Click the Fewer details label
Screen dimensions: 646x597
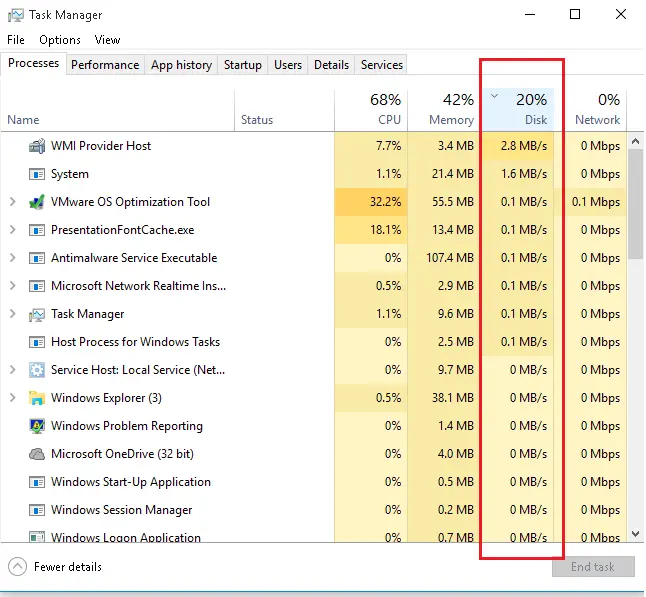68,567
